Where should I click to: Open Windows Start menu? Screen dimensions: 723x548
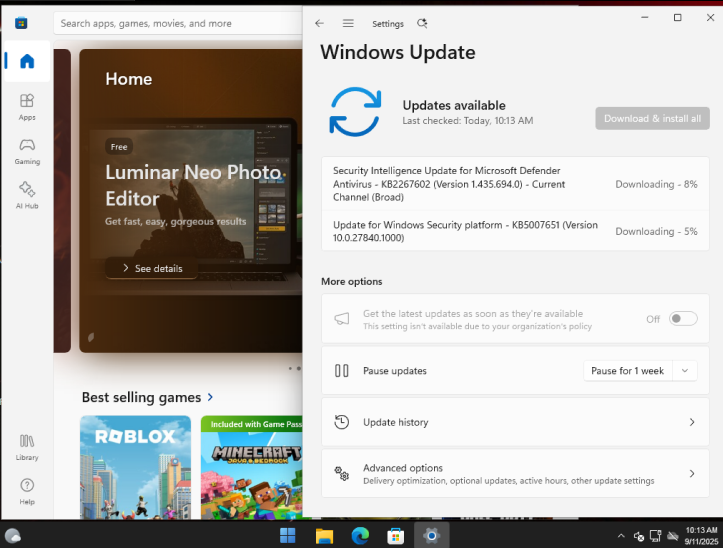click(288, 536)
